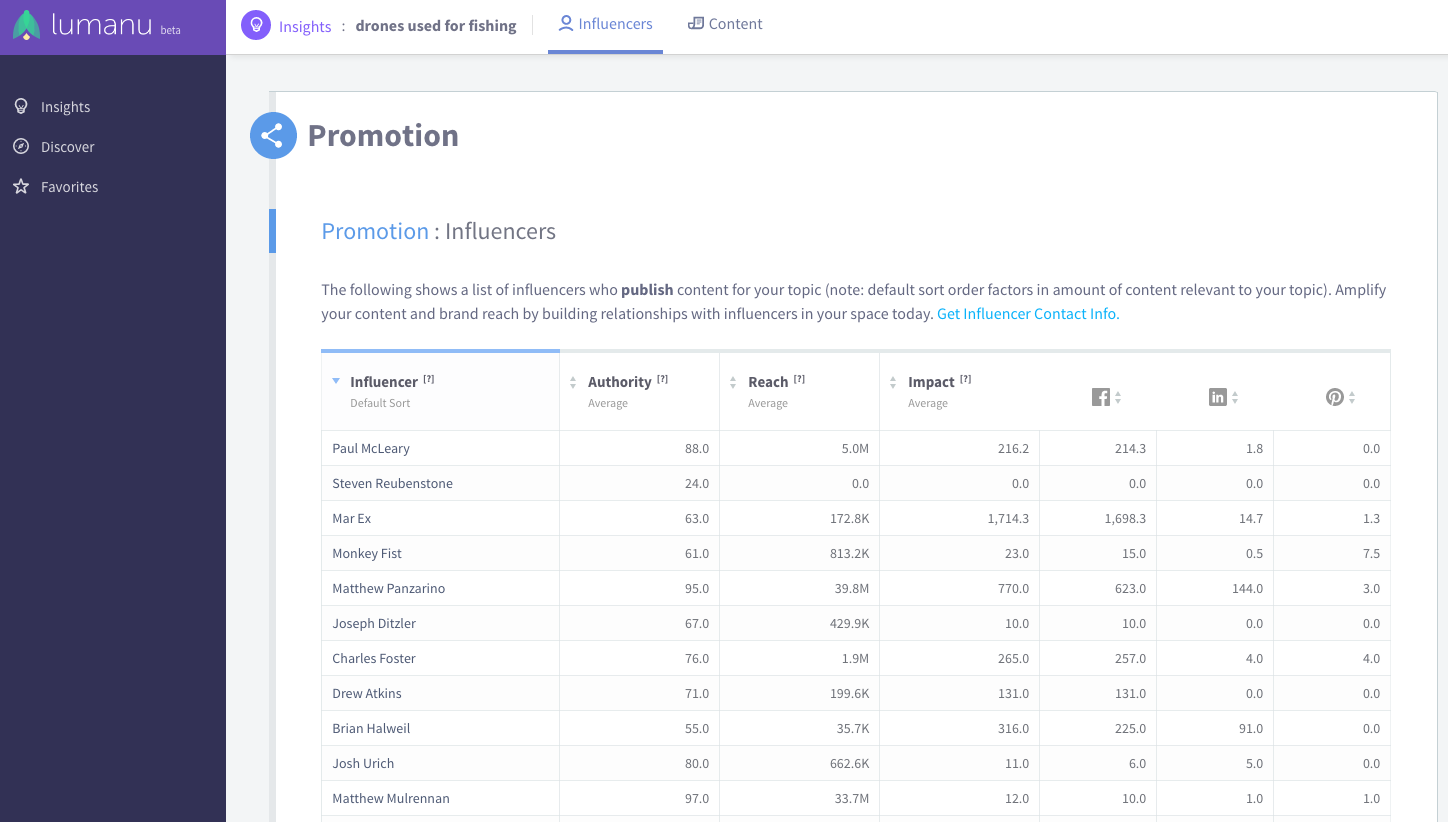
Task: Toggle sort arrows on Reach column
Action: pos(733,383)
